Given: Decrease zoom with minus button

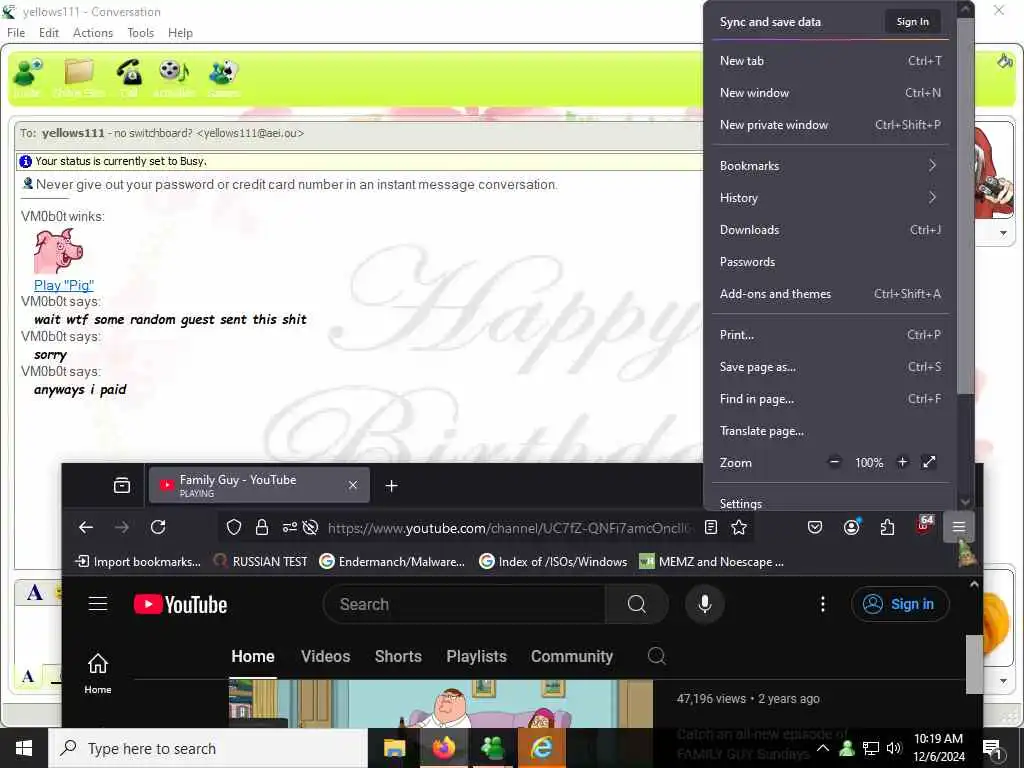Looking at the screenshot, I should coord(834,462).
